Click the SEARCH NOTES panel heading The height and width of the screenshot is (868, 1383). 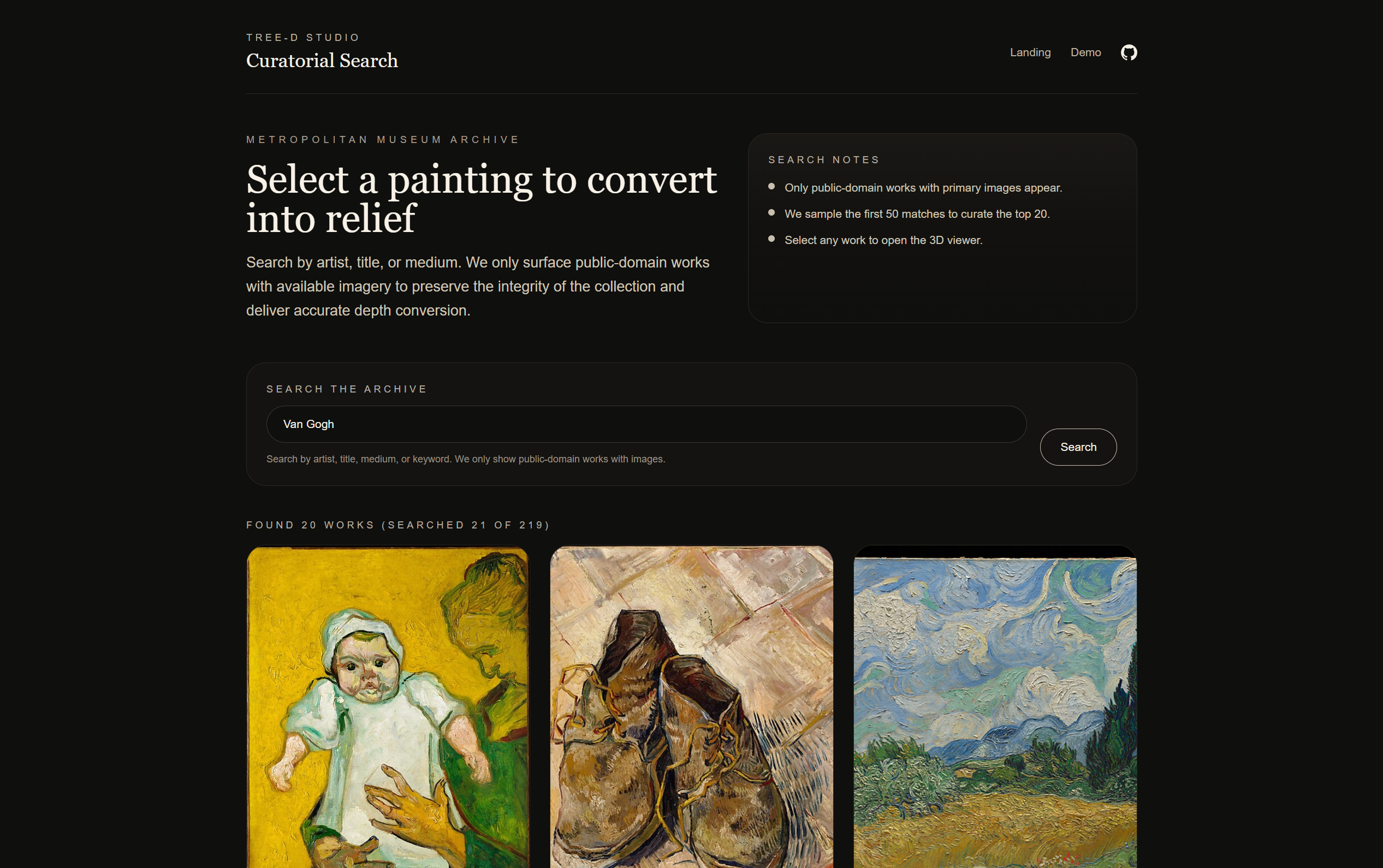[x=824, y=159]
